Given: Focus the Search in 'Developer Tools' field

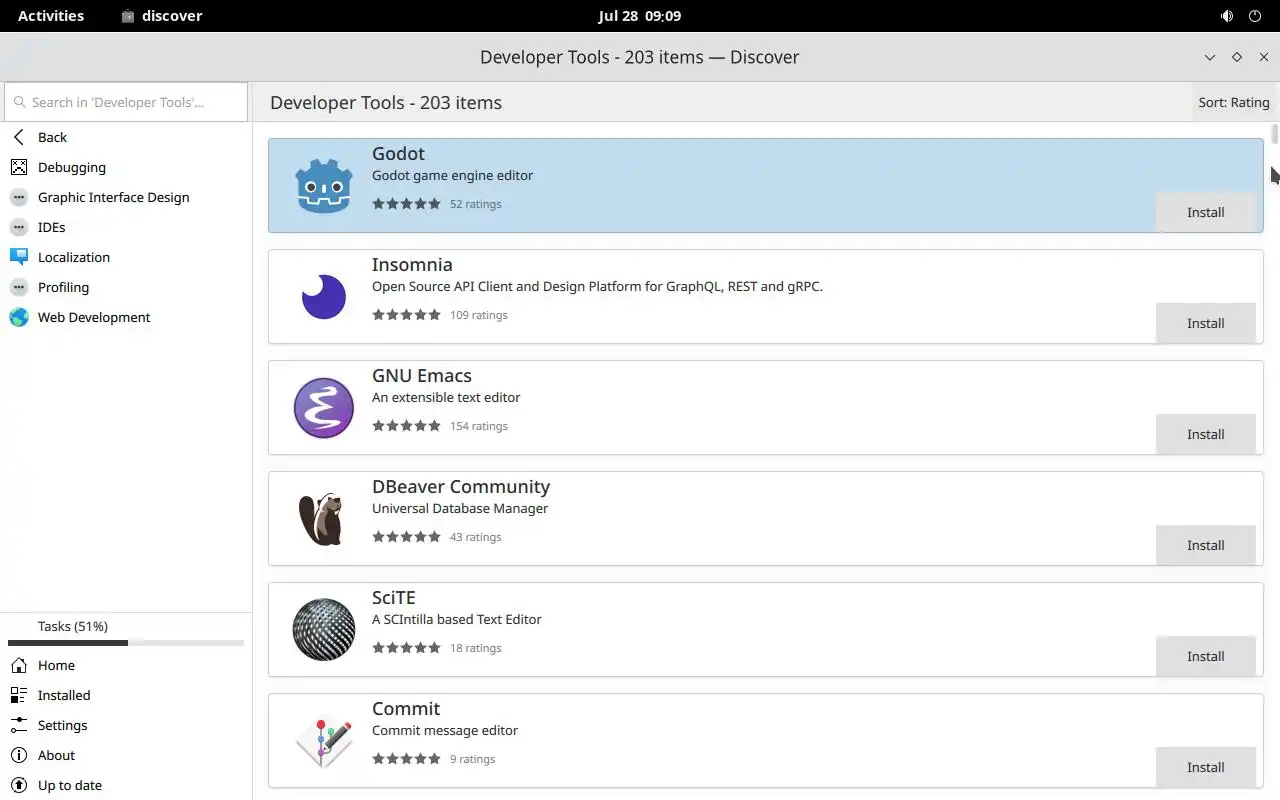Looking at the screenshot, I should click(x=126, y=102).
